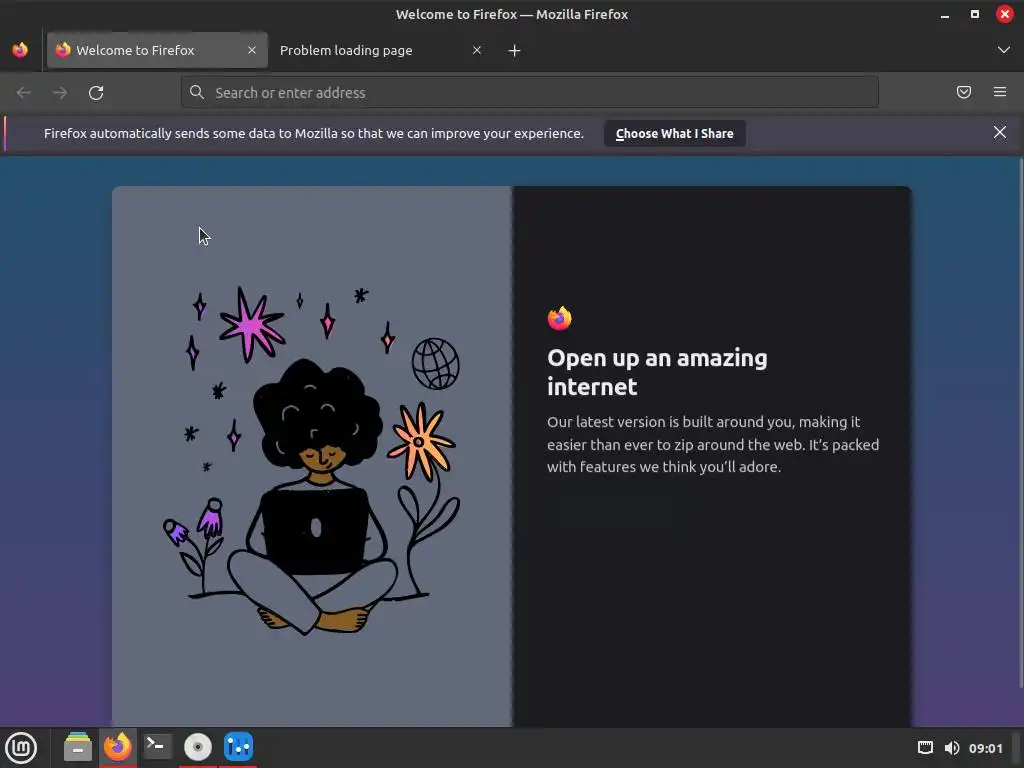
Task: Click the search magnifier icon in address bar
Action: pos(197,92)
